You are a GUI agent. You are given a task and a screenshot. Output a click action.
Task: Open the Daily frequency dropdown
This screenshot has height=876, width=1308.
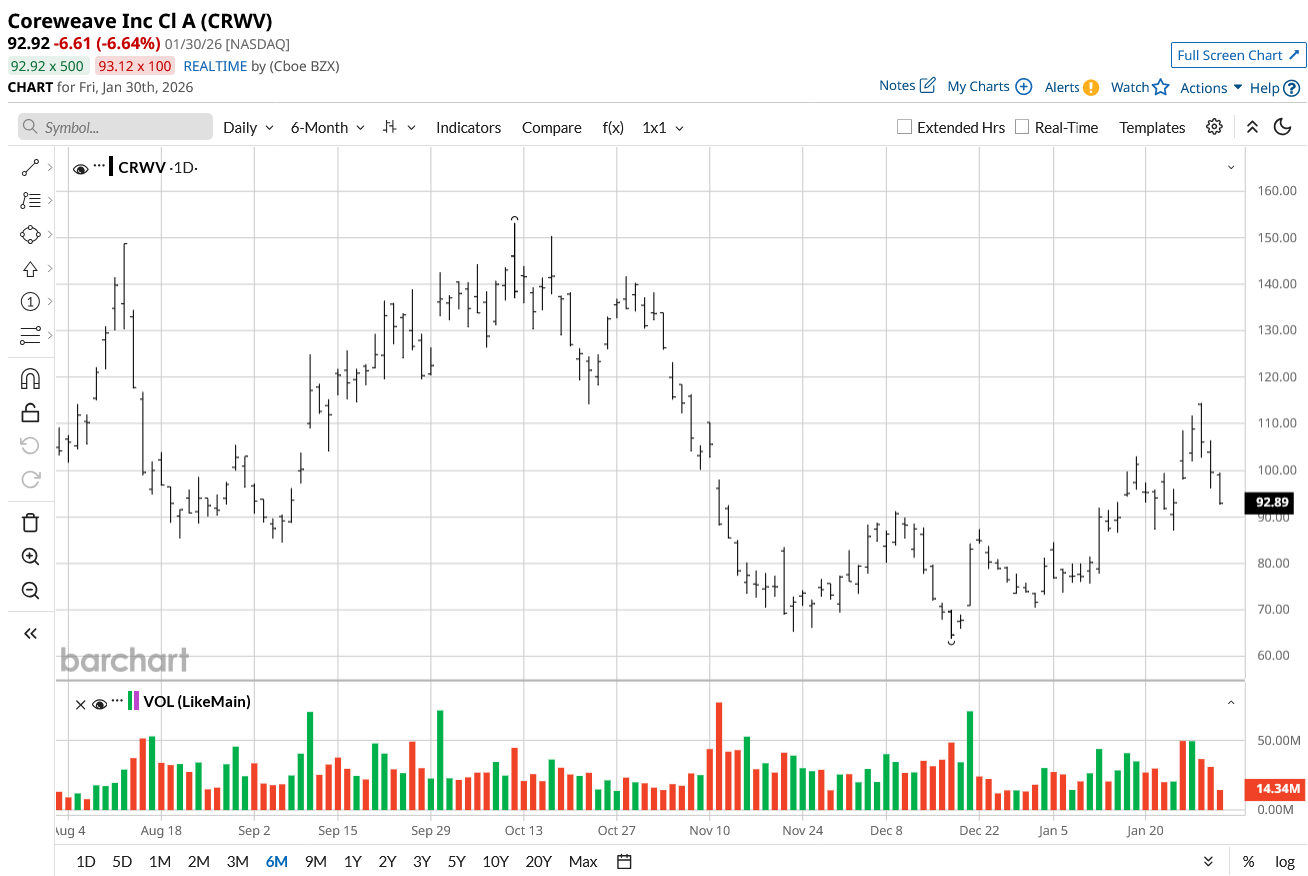[x=248, y=127]
